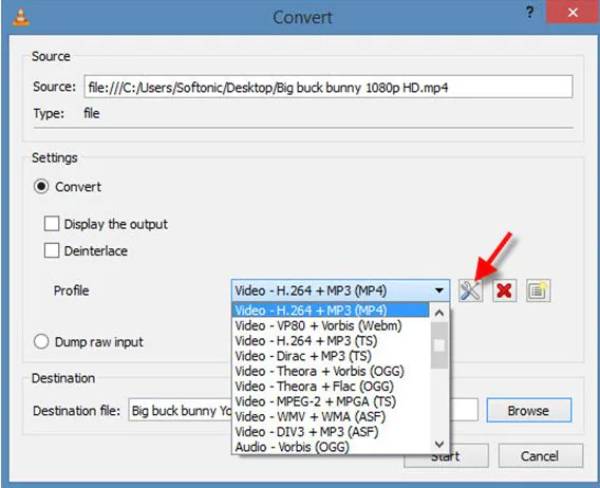Click the profile list scrollbar thumb
The image size is (600, 488).
tap(439, 345)
